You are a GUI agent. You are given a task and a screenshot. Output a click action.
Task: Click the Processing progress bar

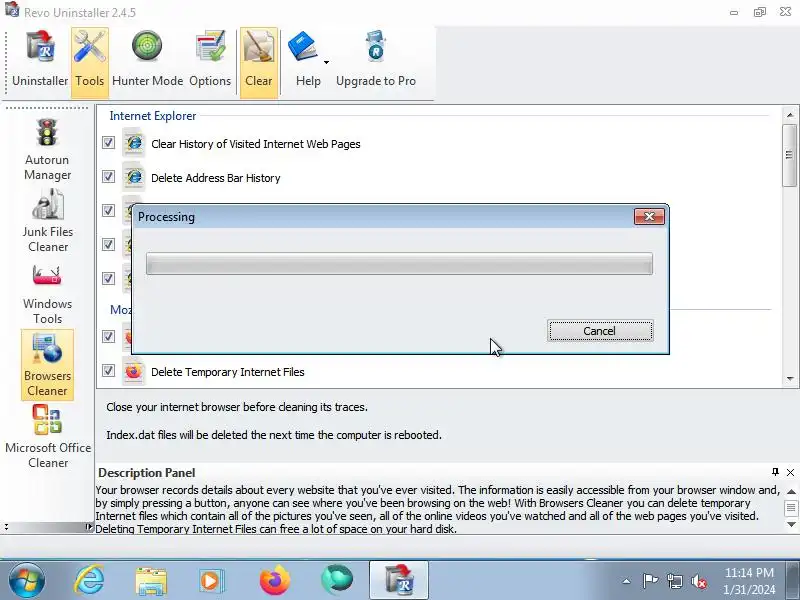(399, 263)
